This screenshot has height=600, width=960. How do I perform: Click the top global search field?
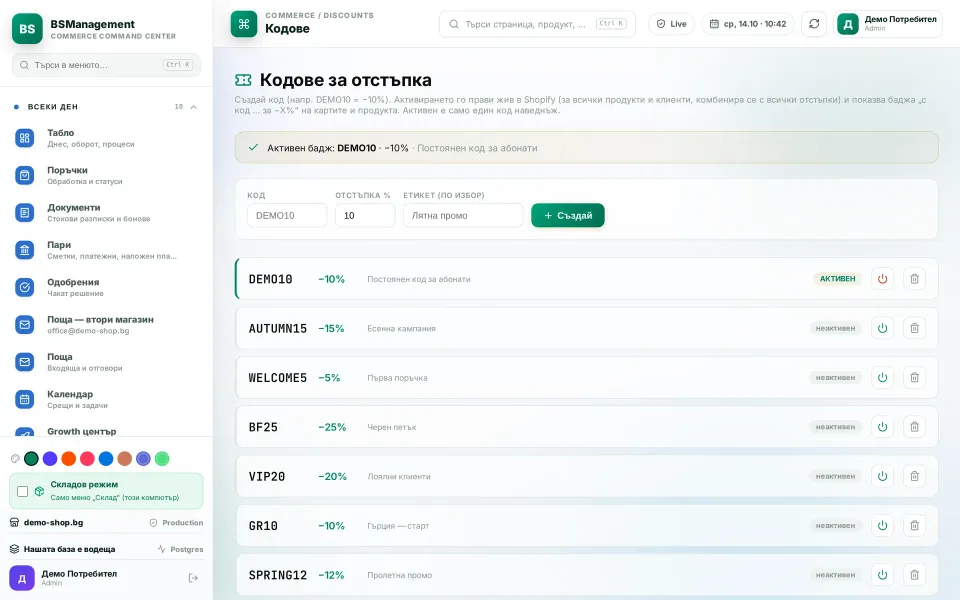538,24
